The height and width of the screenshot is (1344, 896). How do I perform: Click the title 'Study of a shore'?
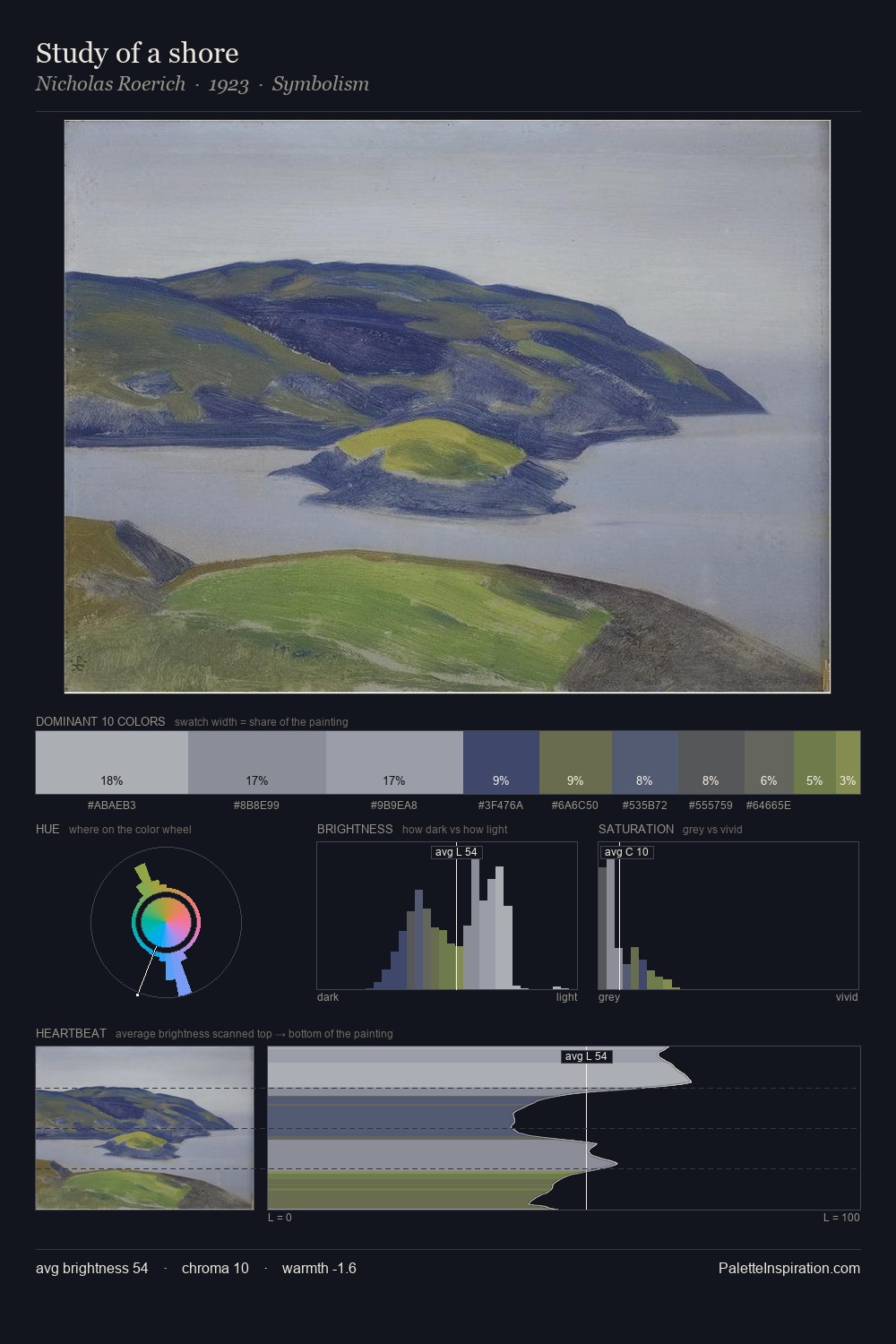pos(137,54)
